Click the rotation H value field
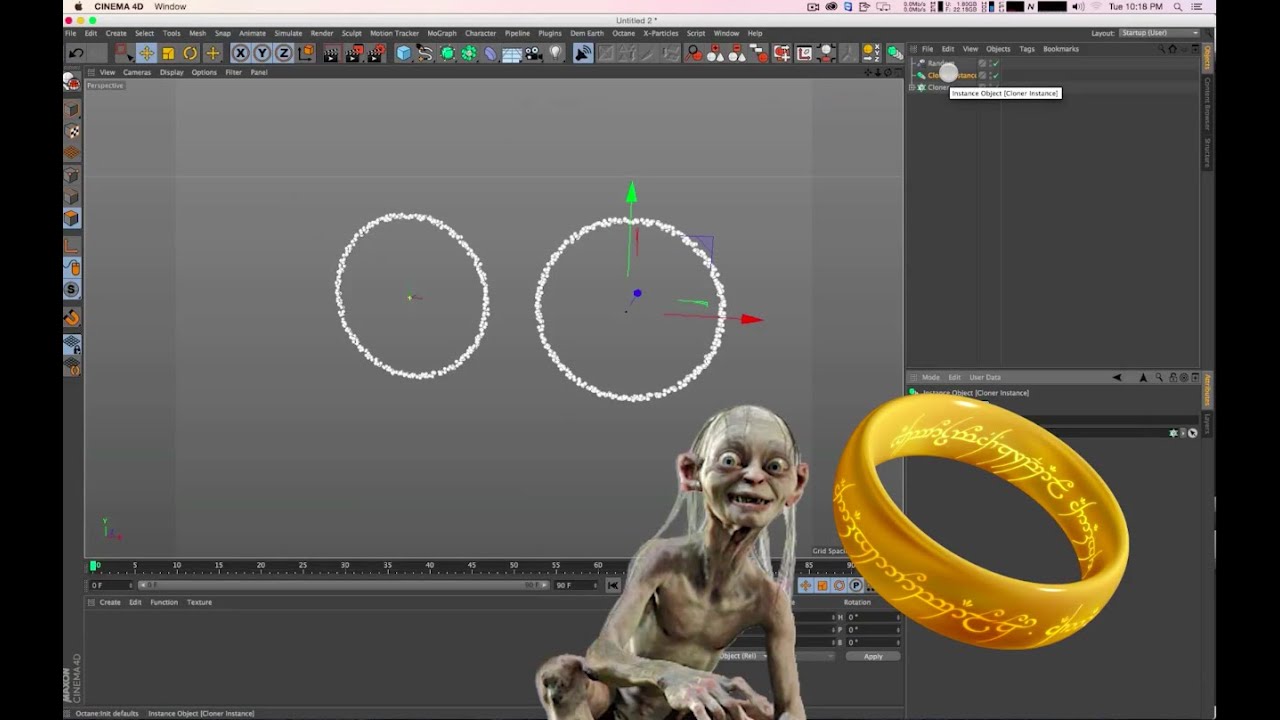The image size is (1280, 720). (872, 617)
